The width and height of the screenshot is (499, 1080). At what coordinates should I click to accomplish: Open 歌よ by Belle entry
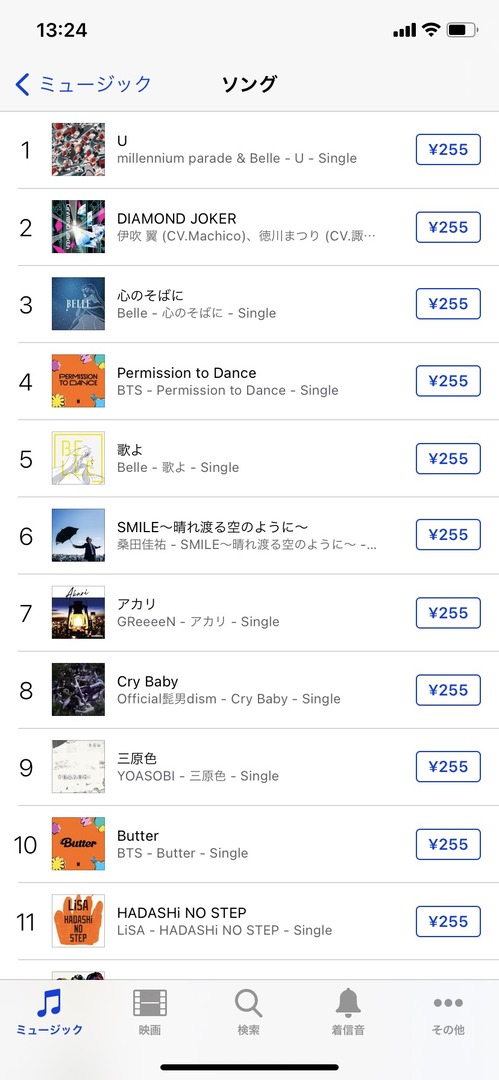250,458
